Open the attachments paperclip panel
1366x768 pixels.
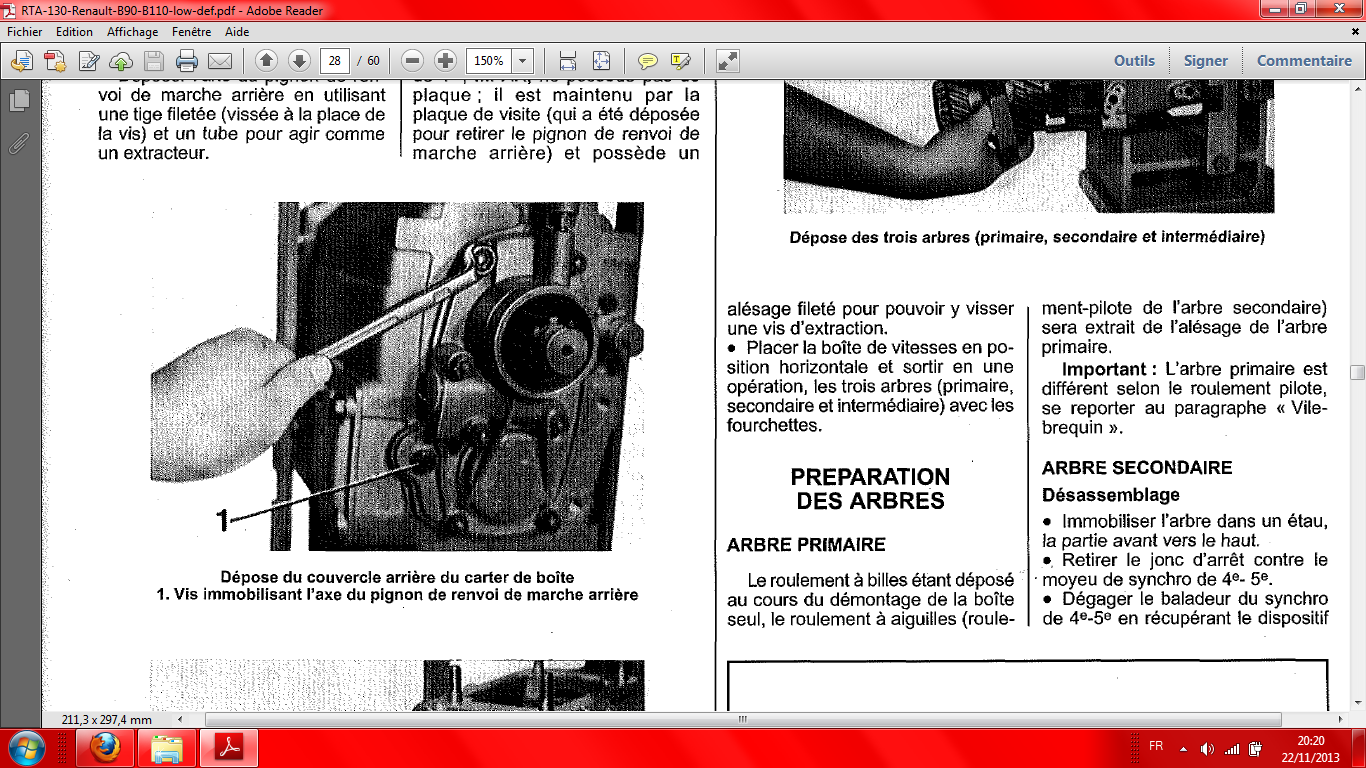click(x=19, y=143)
